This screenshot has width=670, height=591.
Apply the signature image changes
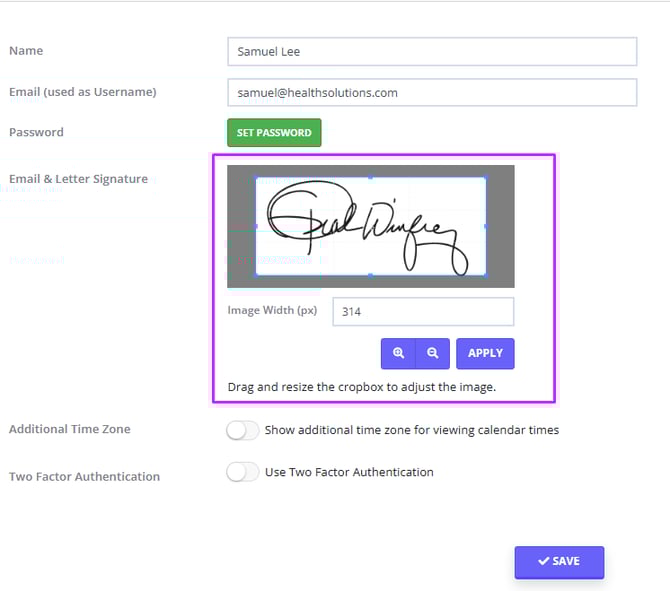pos(485,353)
